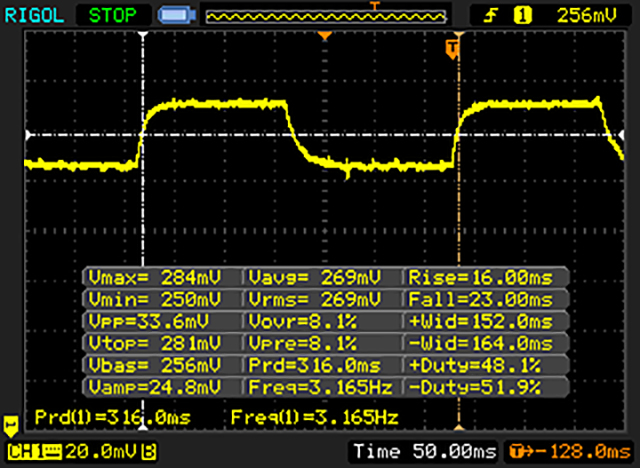Click the -Duty=51.9% measurement
This screenshot has height=468, width=640.
(475, 387)
